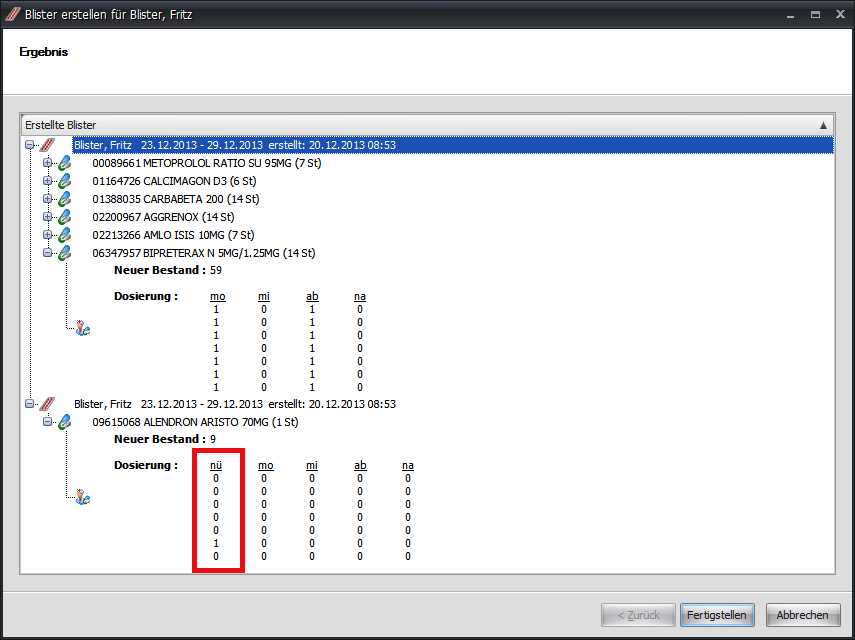Minimize the Blister erstellen window
The image size is (855, 640).
click(790, 15)
